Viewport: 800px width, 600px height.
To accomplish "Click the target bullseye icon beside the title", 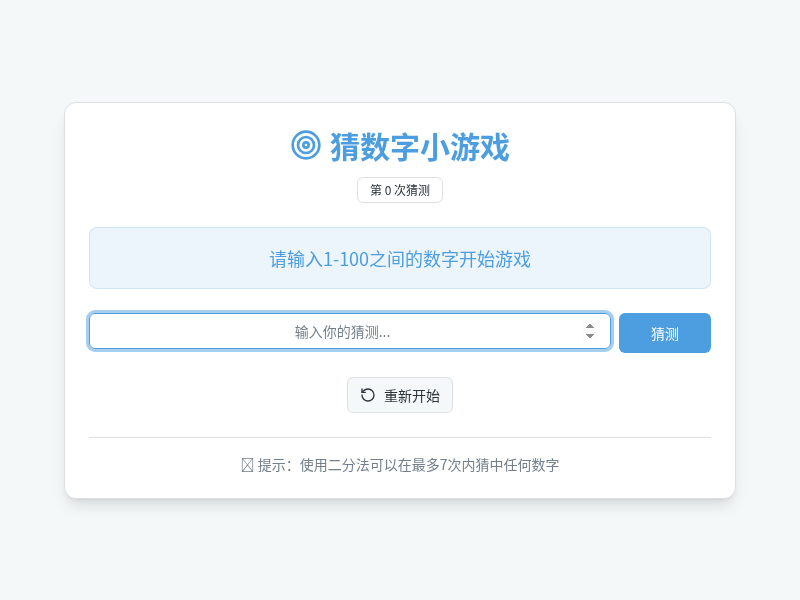I will (x=305, y=147).
